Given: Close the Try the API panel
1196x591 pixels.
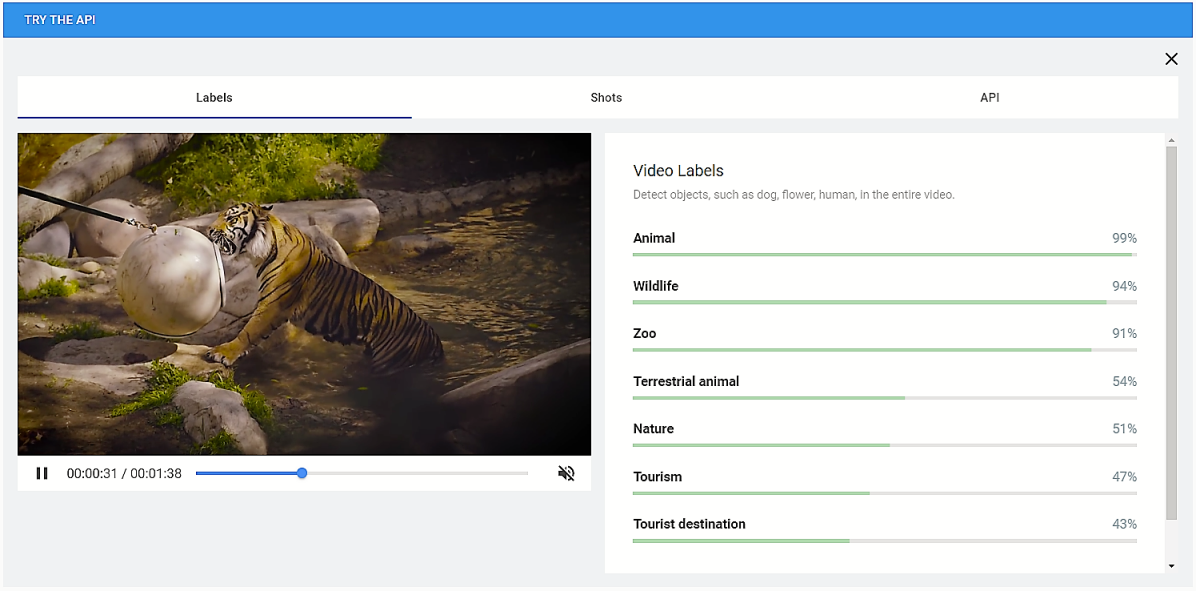Looking at the screenshot, I should tap(1171, 59).
